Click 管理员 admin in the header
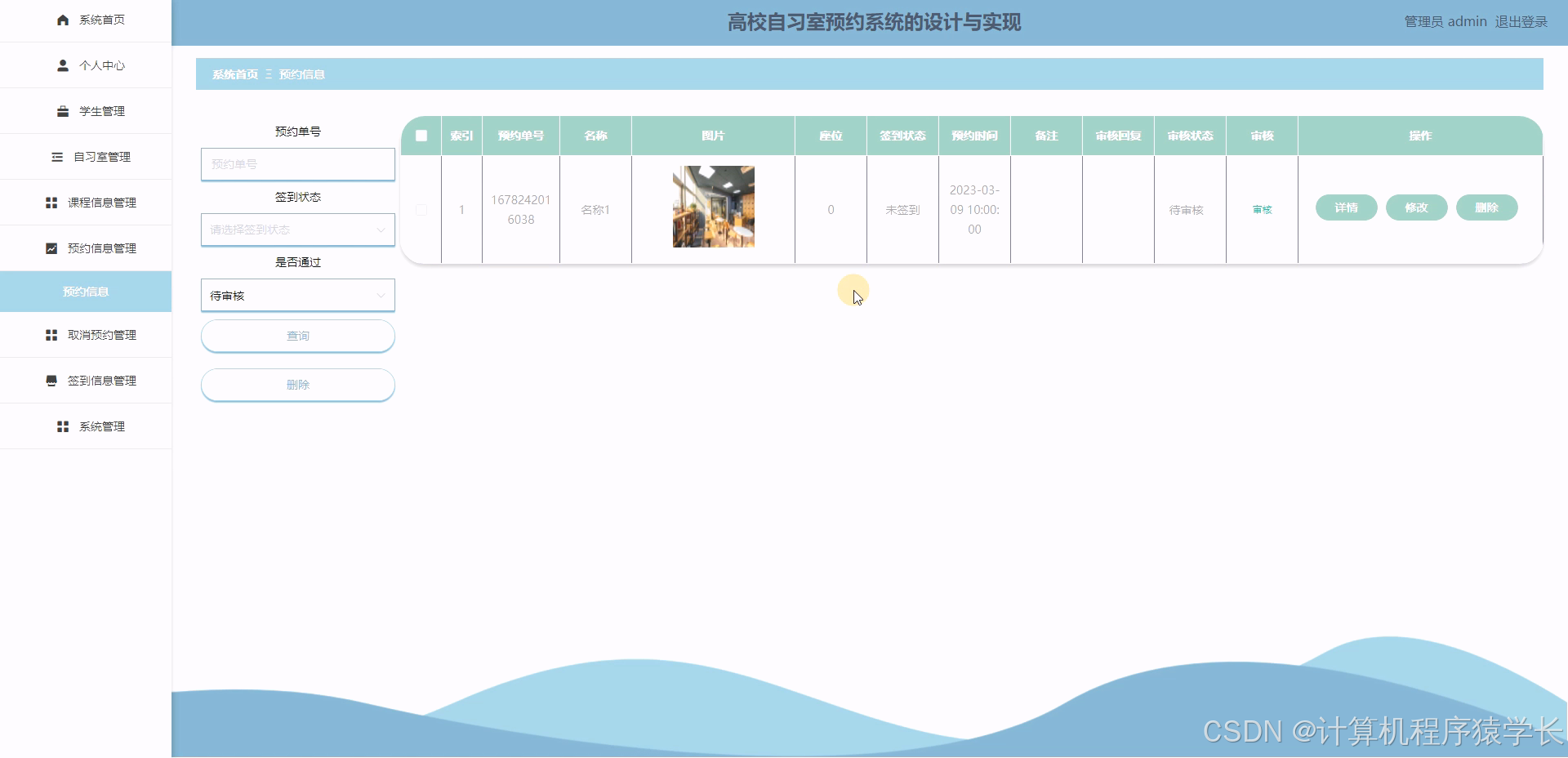This screenshot has height=758, width=1568. [x=1445, y=22]
